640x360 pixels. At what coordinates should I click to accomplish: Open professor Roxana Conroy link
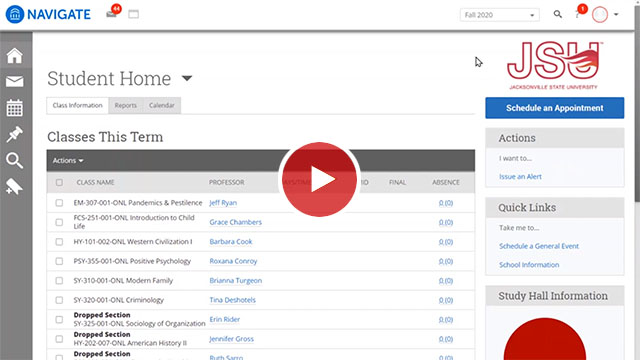coord(233,261)
